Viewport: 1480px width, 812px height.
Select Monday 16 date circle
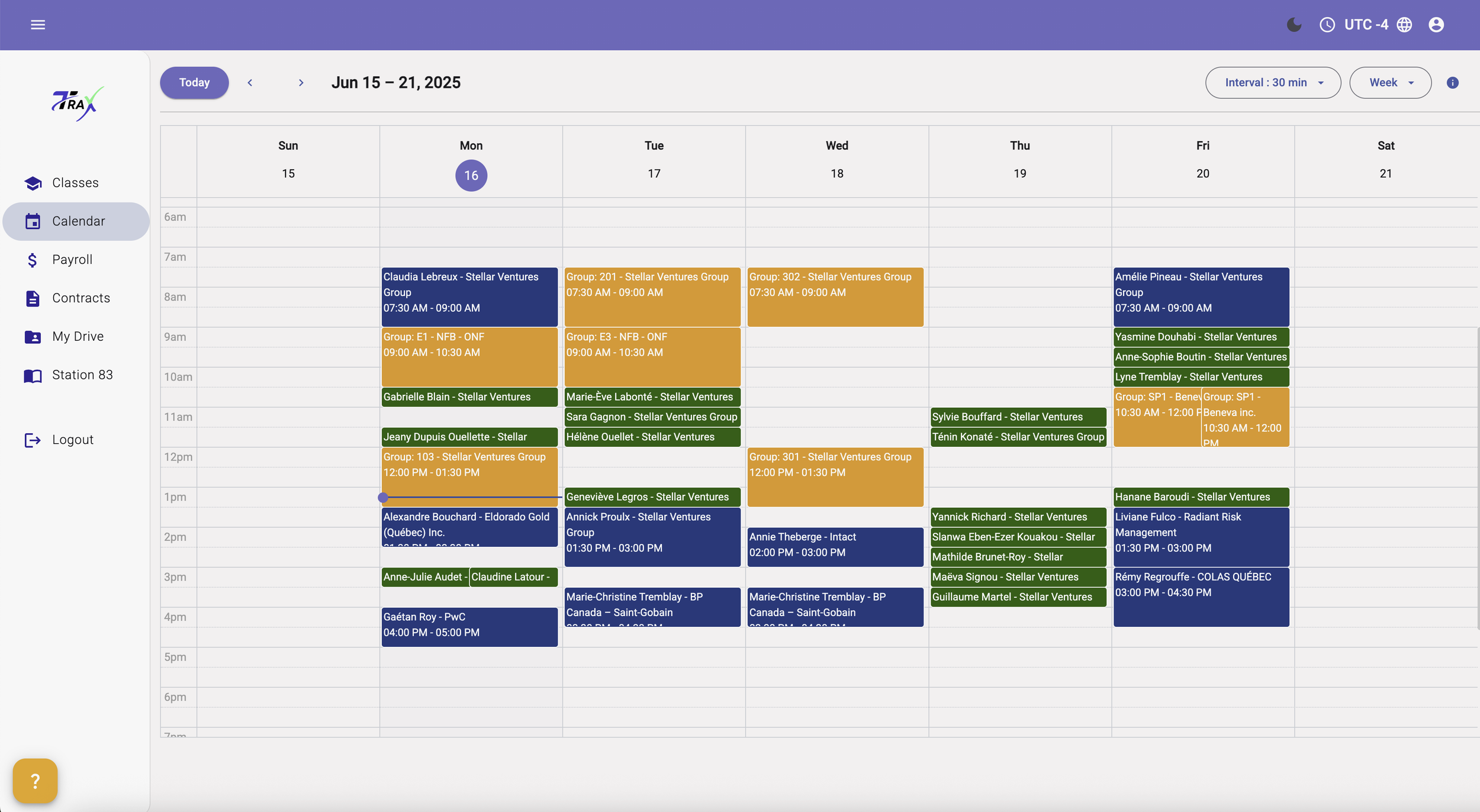(471, 175)
